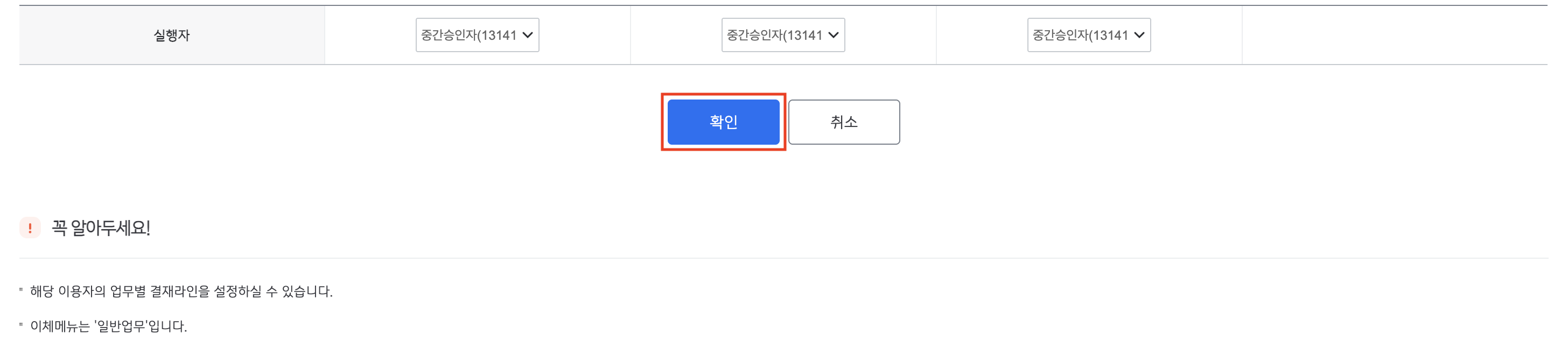Click the note about 업무별 결재라인 설정
Image resolution: width=1568 pixels, height=355 pixels.
[181, 292]
